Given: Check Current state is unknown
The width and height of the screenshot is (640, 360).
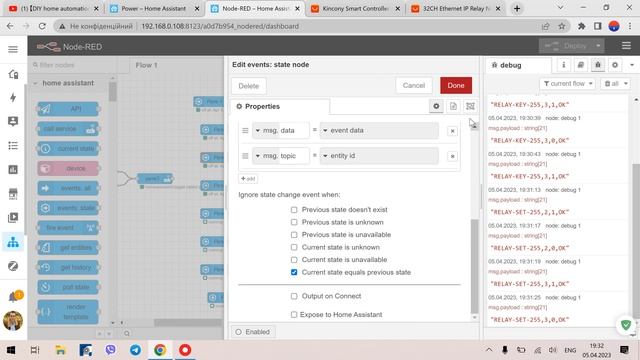Looking at the screenshot, I should [294, 247].
